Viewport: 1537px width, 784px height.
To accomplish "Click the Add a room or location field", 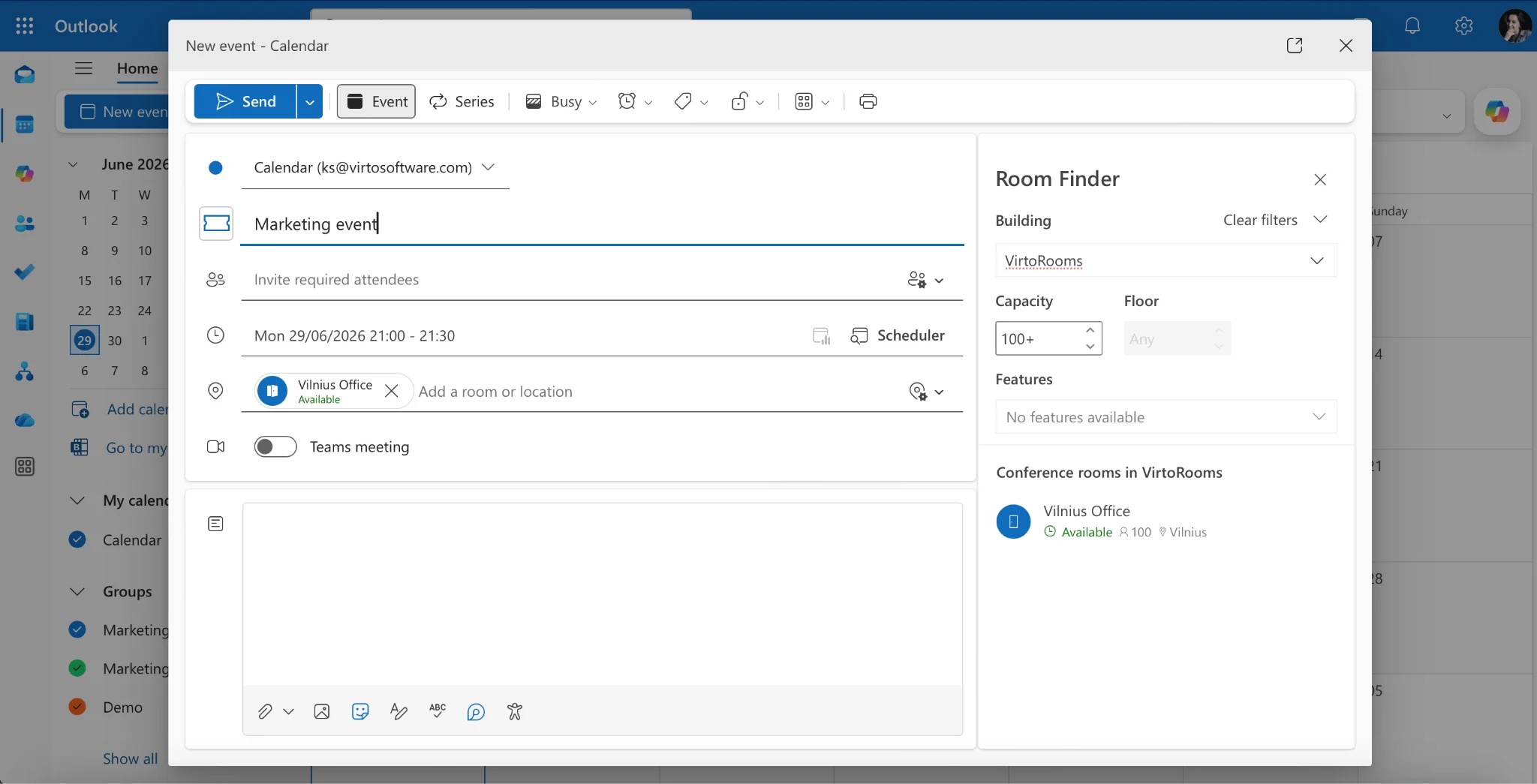I will pyautogui.click(x=656, y=392).
